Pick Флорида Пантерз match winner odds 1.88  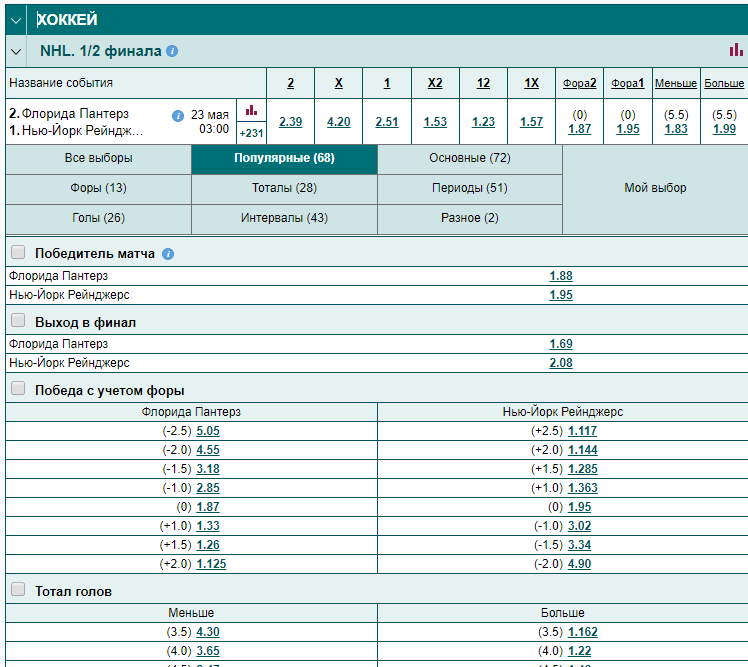tap(561, 276)
